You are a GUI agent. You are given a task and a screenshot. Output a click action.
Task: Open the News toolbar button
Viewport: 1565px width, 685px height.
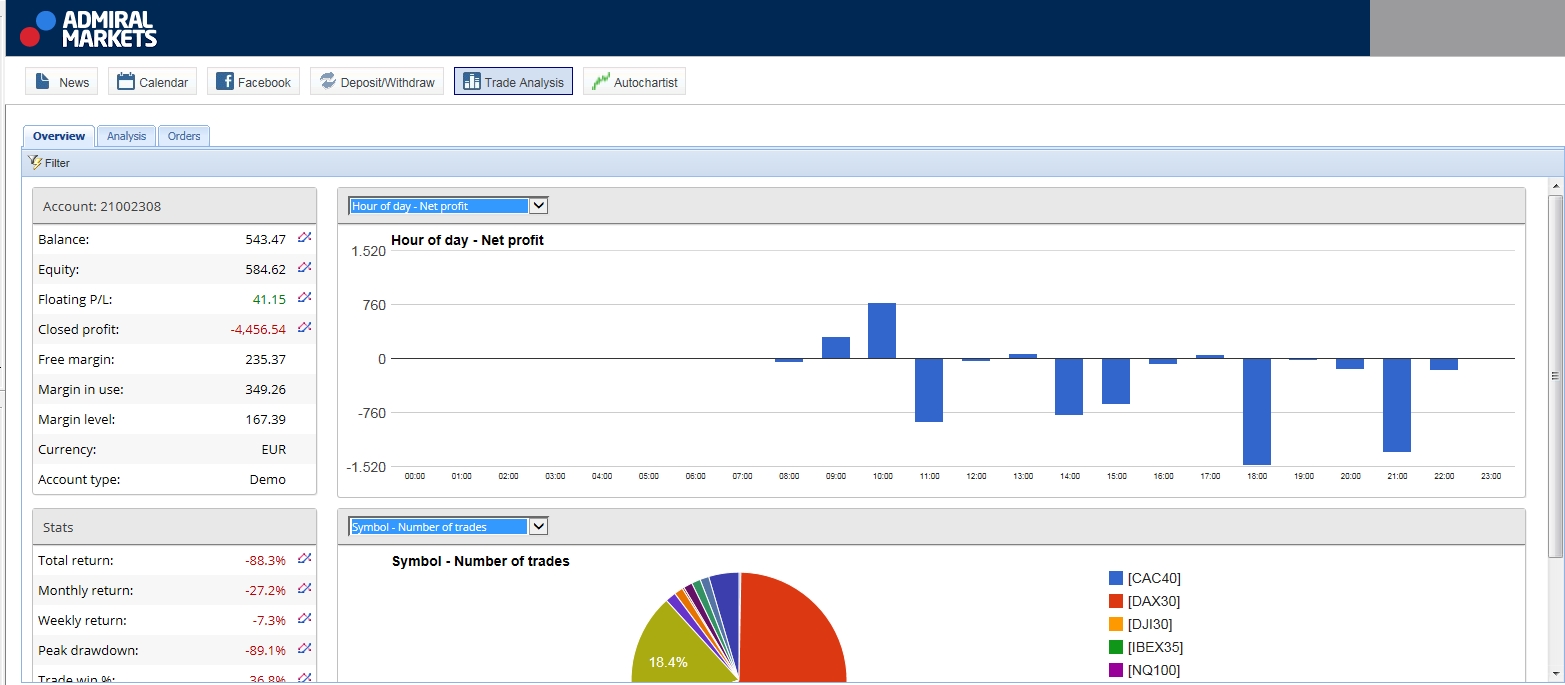(x=62, y=82)
